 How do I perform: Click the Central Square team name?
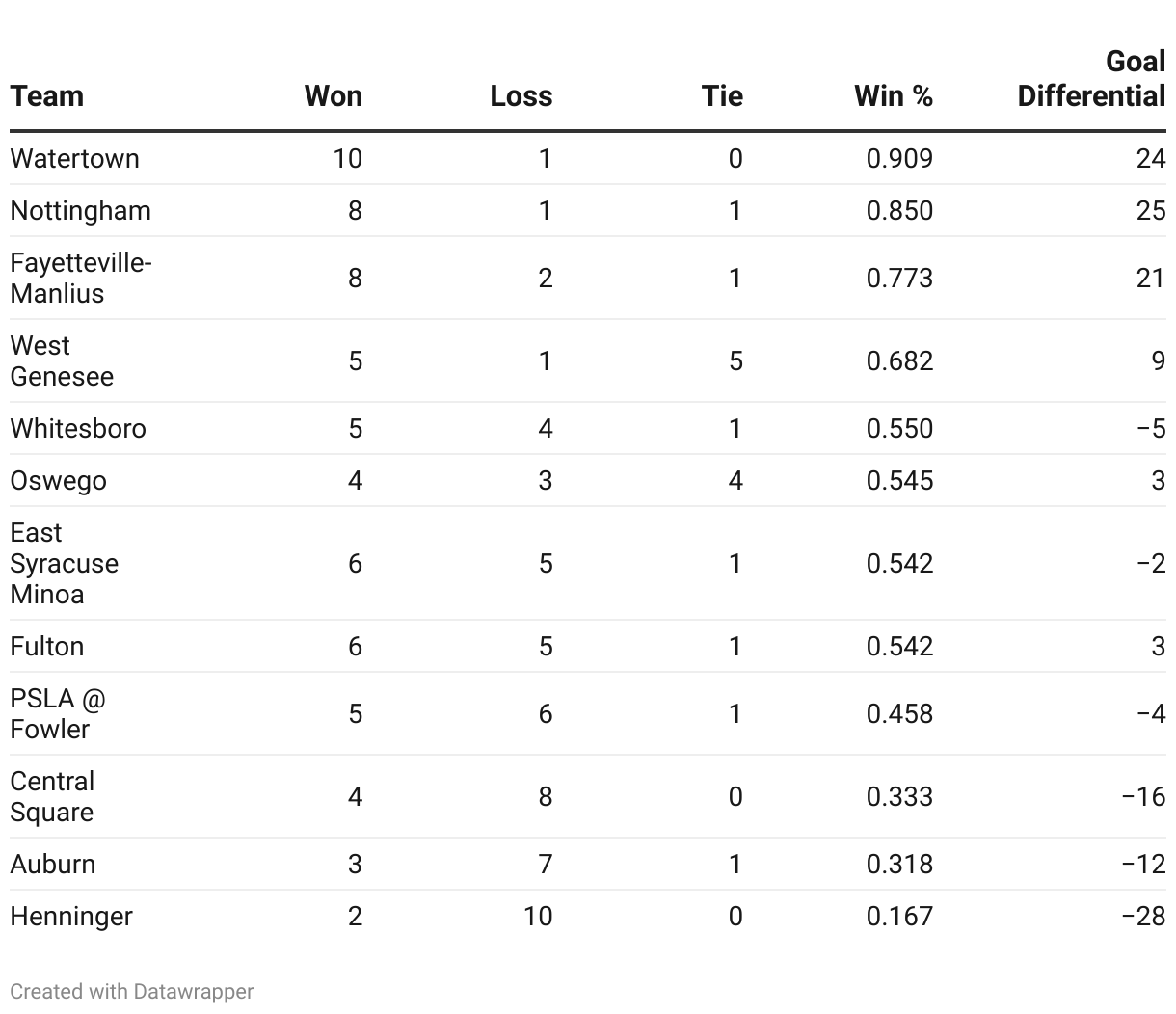(53, 796)
